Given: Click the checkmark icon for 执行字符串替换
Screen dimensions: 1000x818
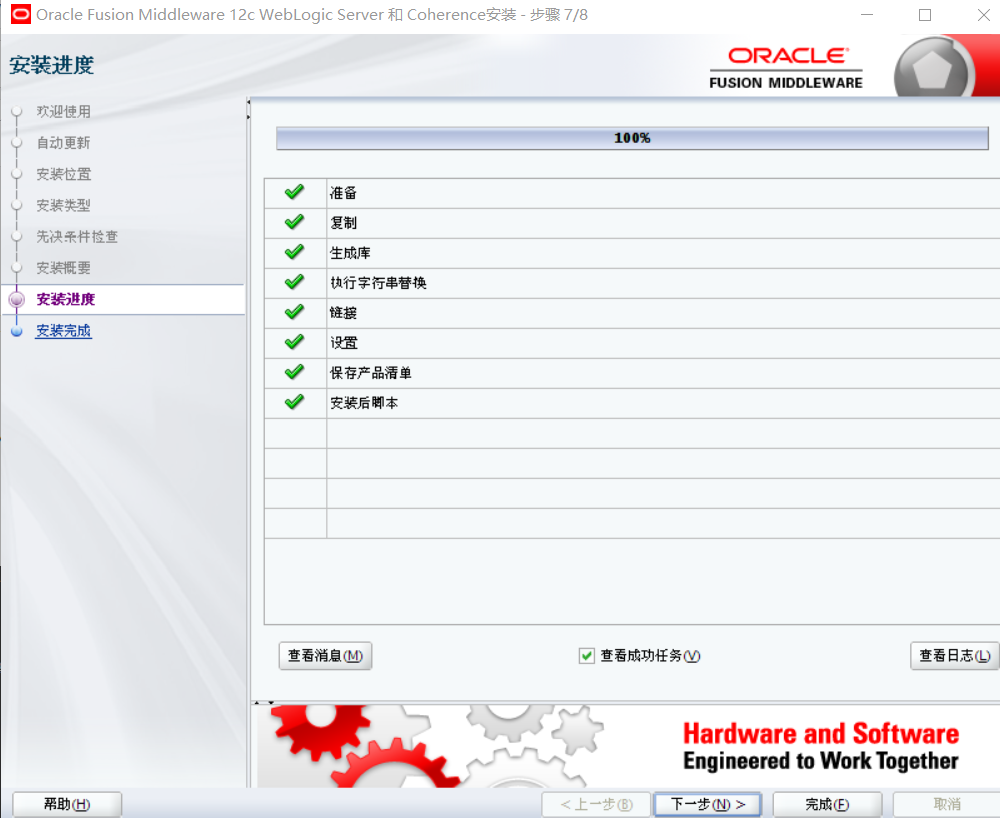Looking at the screenshot, I should pyautogui.click(x=294, y=282).
